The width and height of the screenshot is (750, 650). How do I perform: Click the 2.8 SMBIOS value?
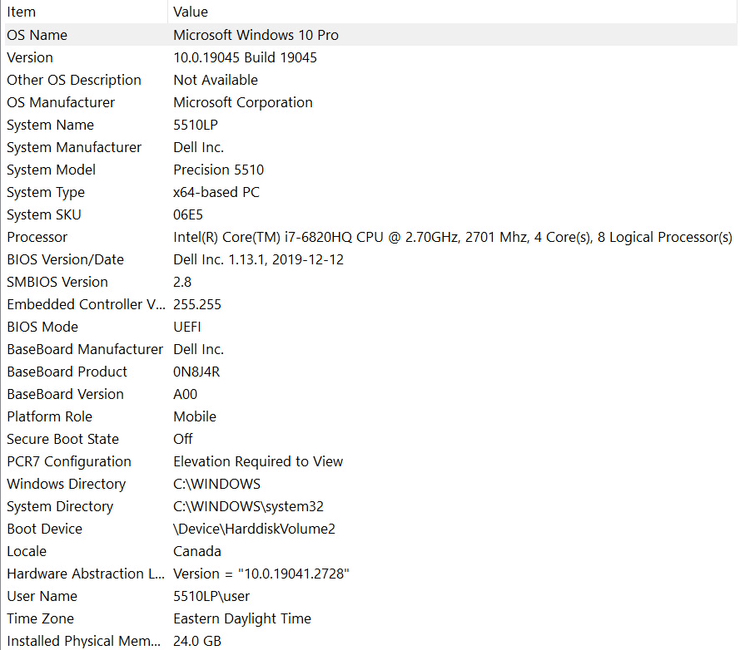(x=182, y=282)
